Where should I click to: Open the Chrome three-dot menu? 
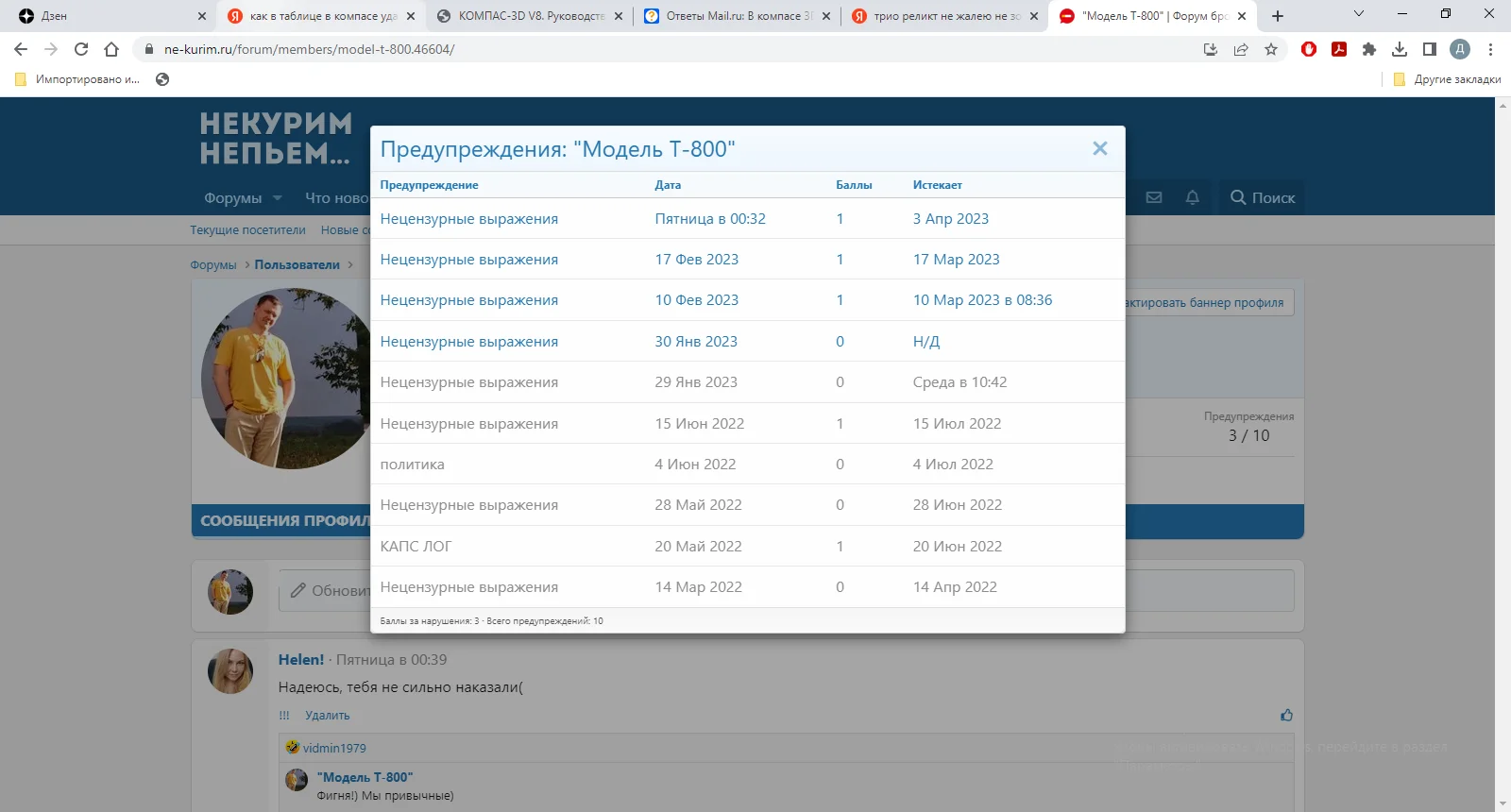point(1490,49)
